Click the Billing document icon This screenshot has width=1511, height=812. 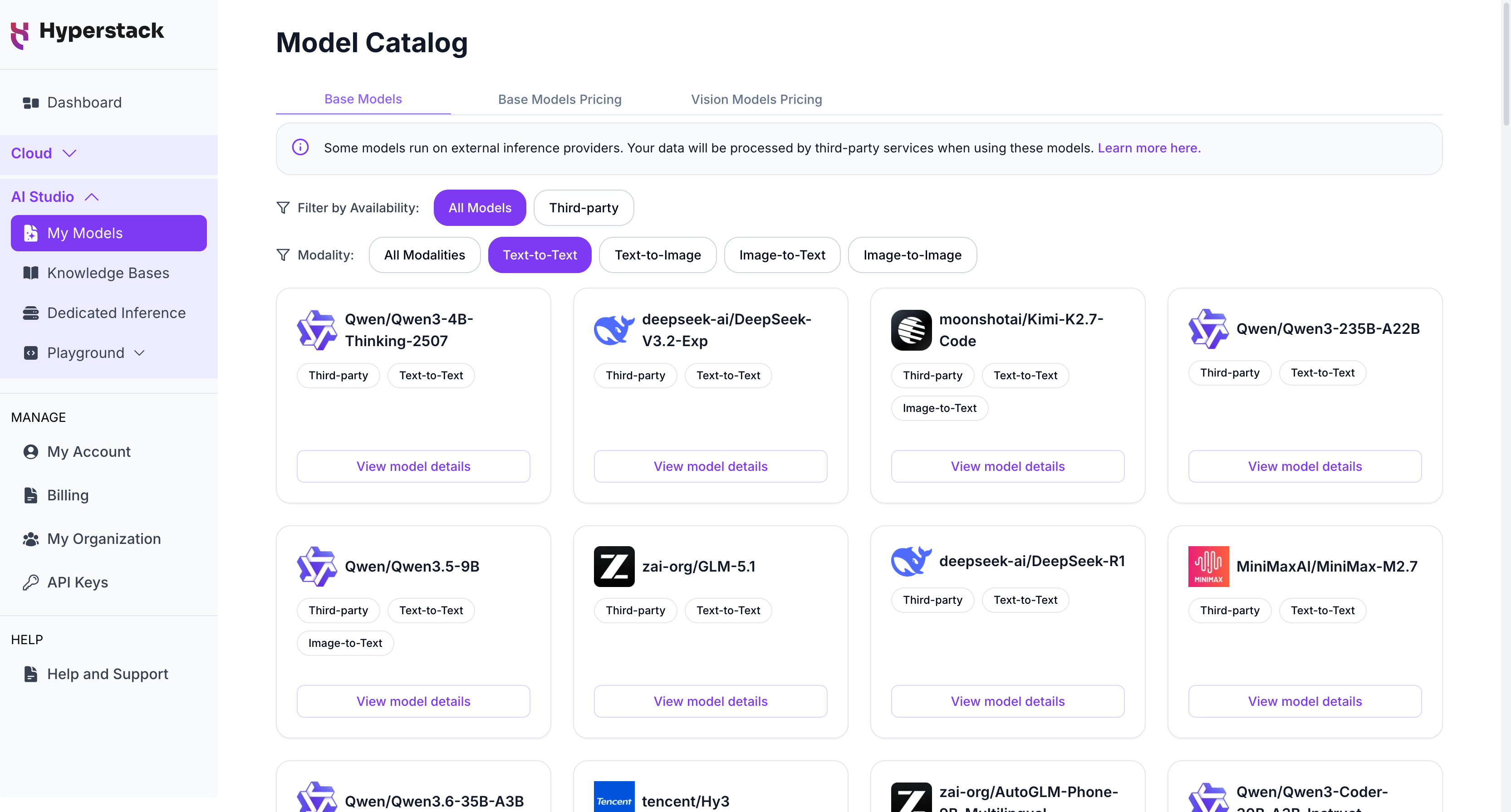[x=30, y=495]
